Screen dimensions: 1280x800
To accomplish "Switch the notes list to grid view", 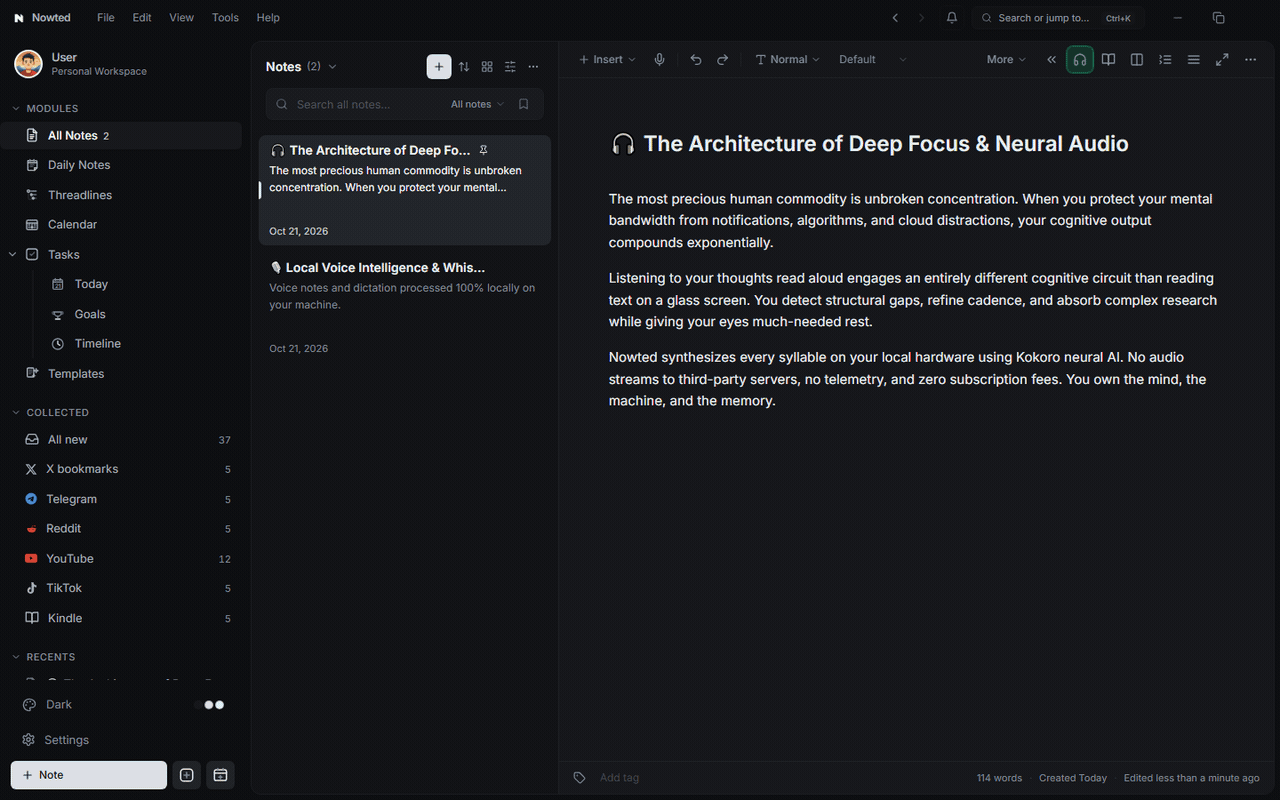I will pos(487,67).
